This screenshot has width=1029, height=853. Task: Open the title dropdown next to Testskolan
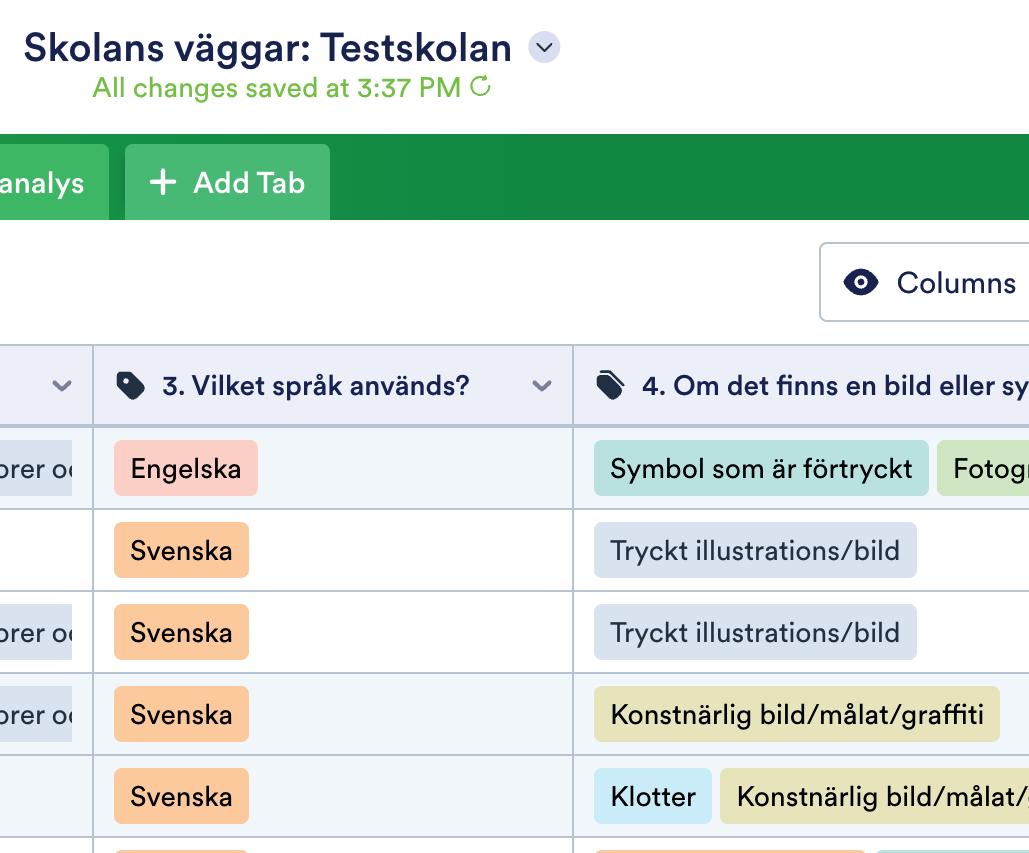(x=544, y=47)
